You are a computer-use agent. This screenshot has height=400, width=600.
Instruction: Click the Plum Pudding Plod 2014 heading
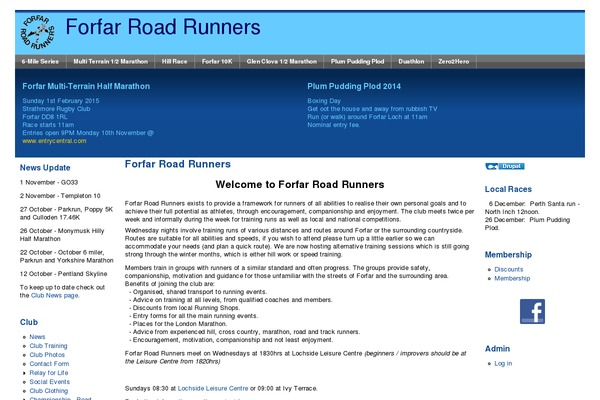click(x=354, y=86)
